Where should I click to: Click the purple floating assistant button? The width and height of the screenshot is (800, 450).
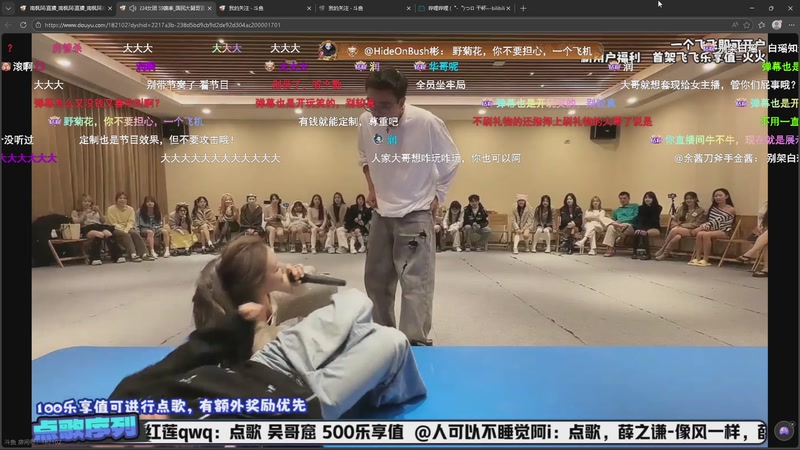pyautogui.click(x=784, y=432)
